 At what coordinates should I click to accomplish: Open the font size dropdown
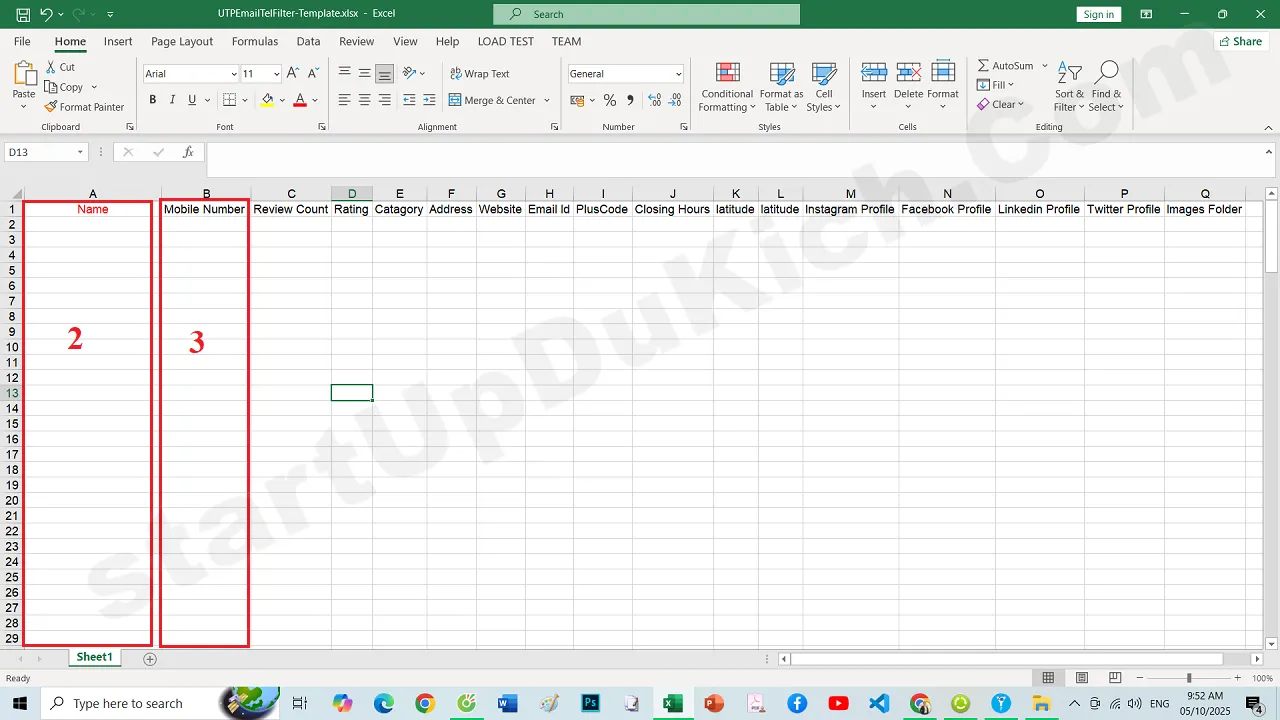point(275,73)
